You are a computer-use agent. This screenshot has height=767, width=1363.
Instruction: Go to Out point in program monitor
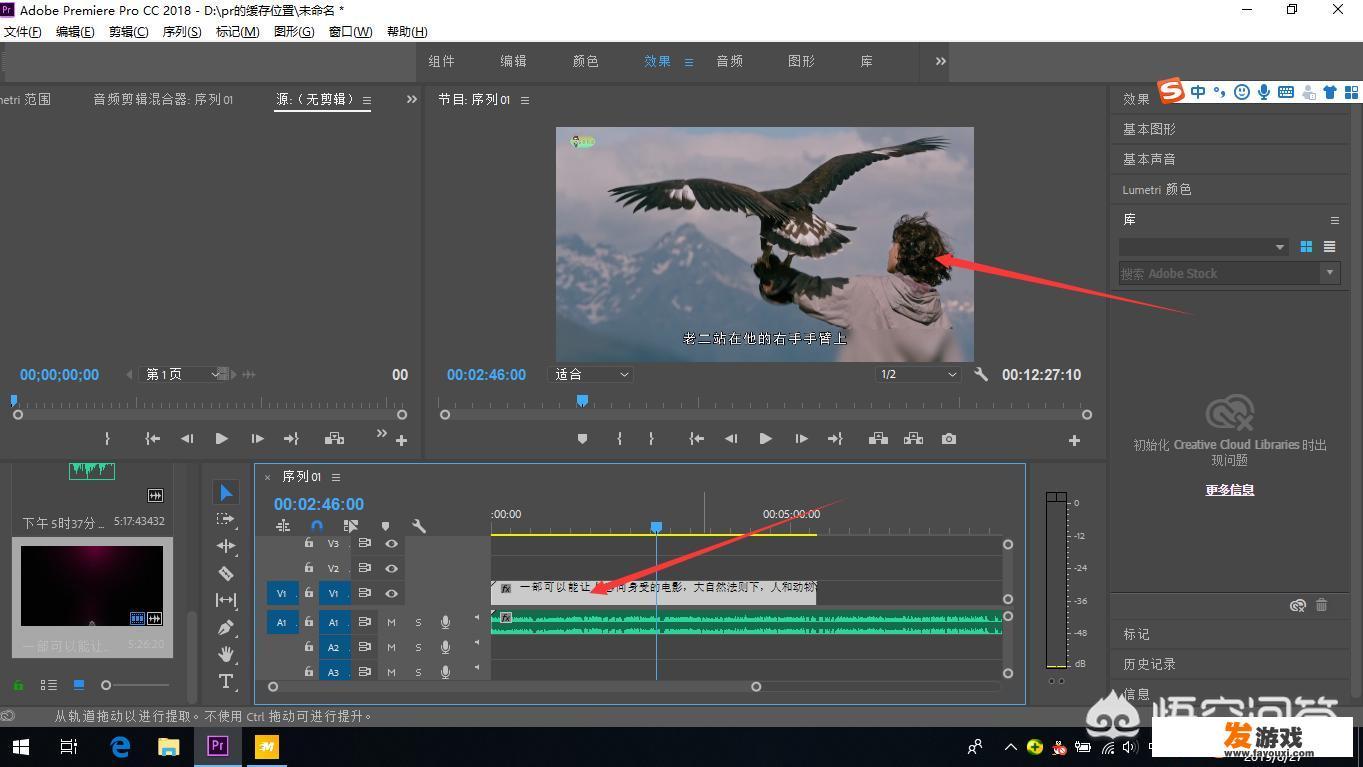835,439
